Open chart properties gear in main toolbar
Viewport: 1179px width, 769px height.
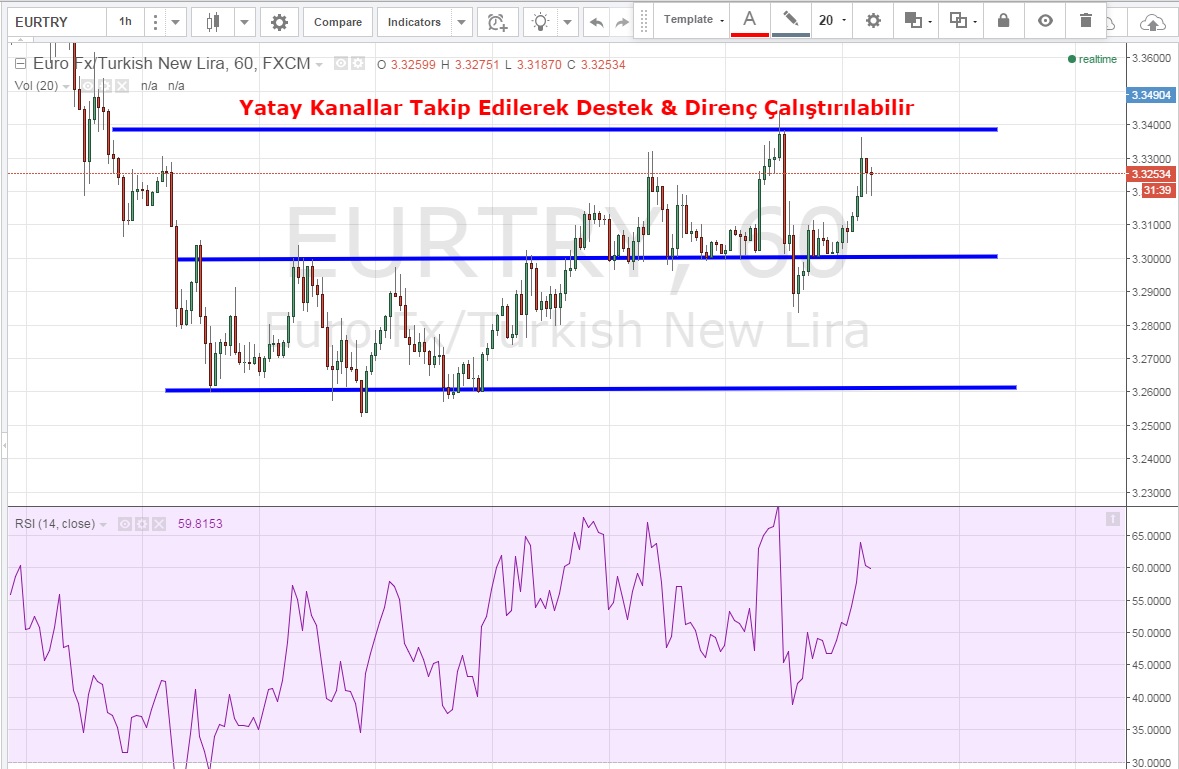point(279,22)
